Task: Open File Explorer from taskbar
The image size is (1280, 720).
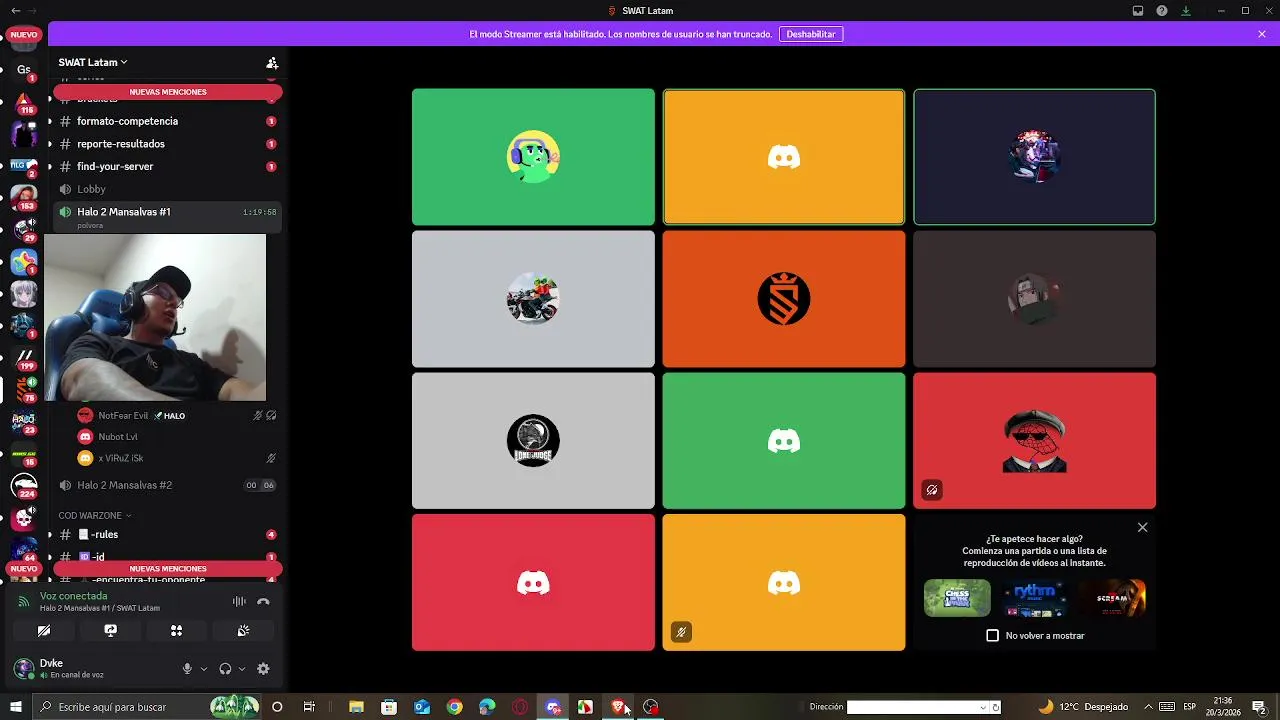Action: 356,707
